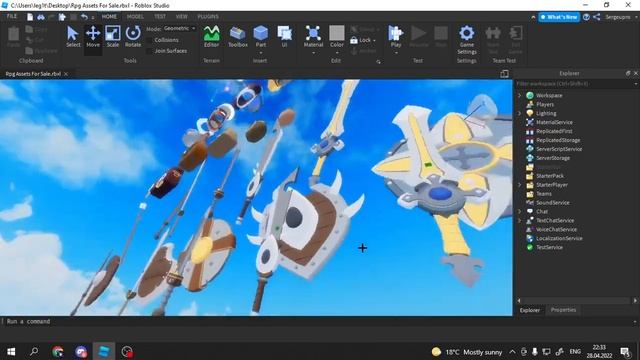640x360 pixels.
Task: Open the UI insert tool
Action: pyautogui.click(x=284, y=37)
